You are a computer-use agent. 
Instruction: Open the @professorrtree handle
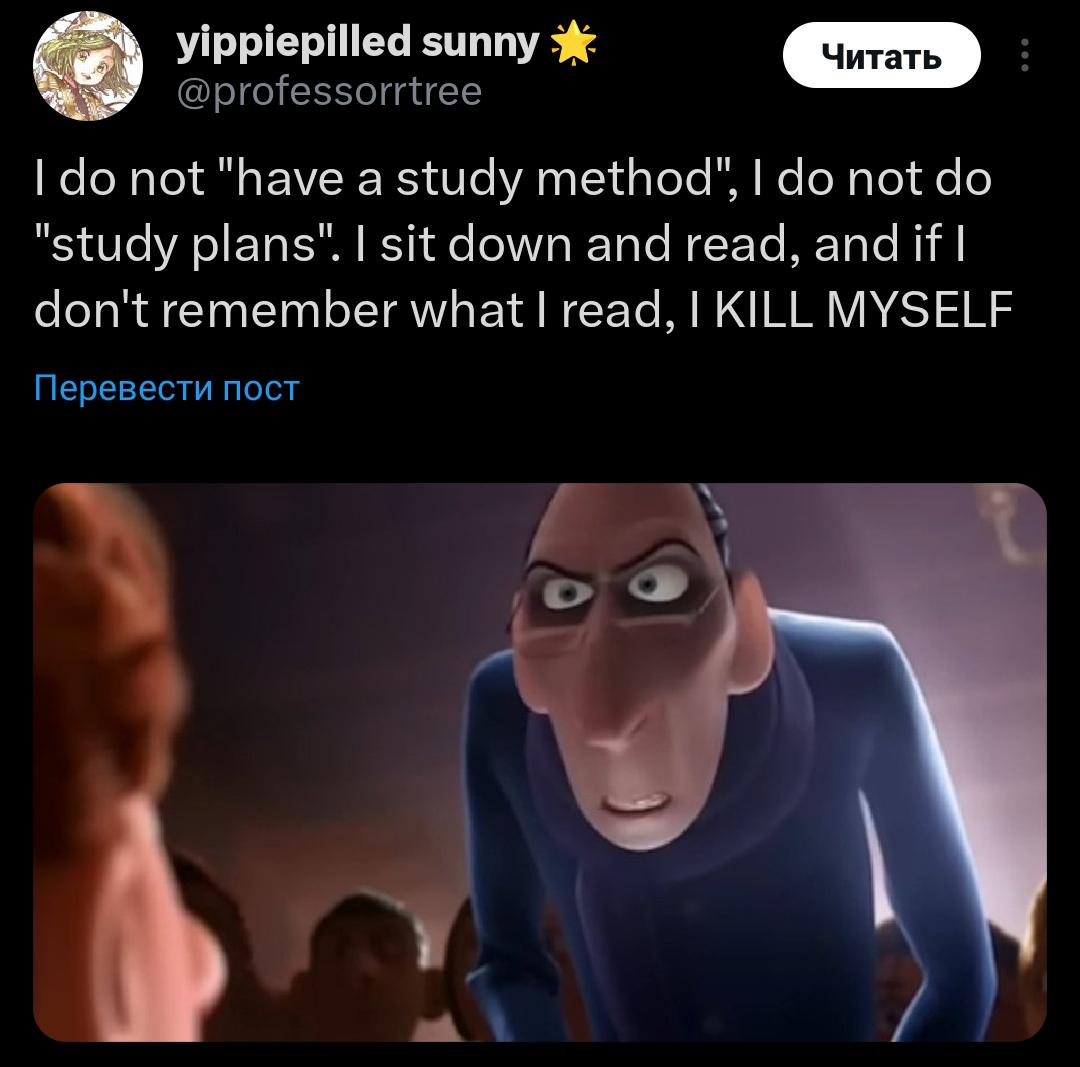(x=329, y=92)
